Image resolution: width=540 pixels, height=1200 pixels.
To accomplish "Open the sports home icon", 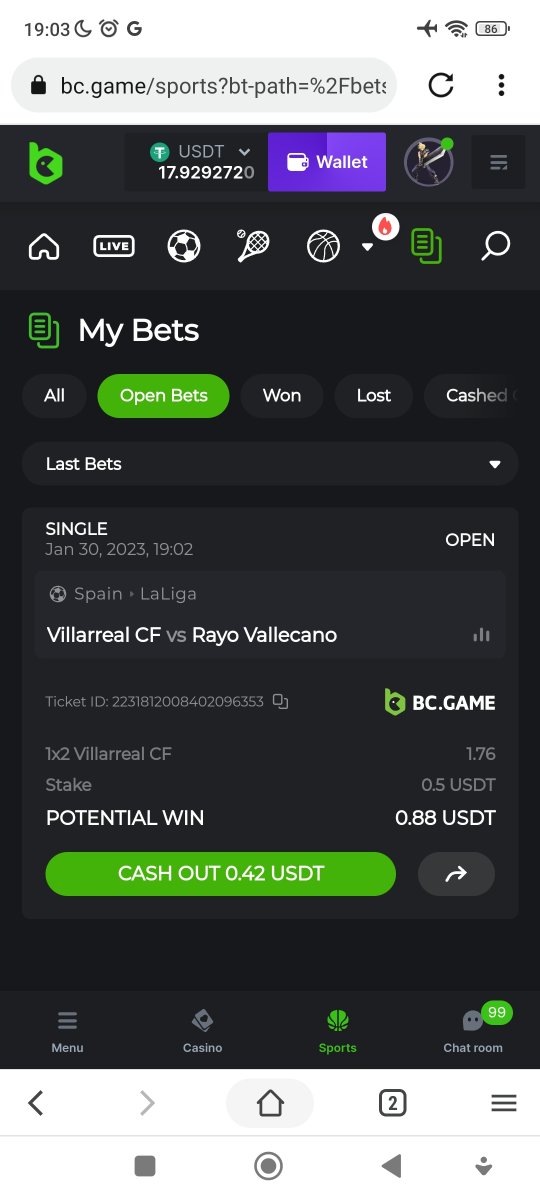I will pyautogui.click(x=44, y=246).
